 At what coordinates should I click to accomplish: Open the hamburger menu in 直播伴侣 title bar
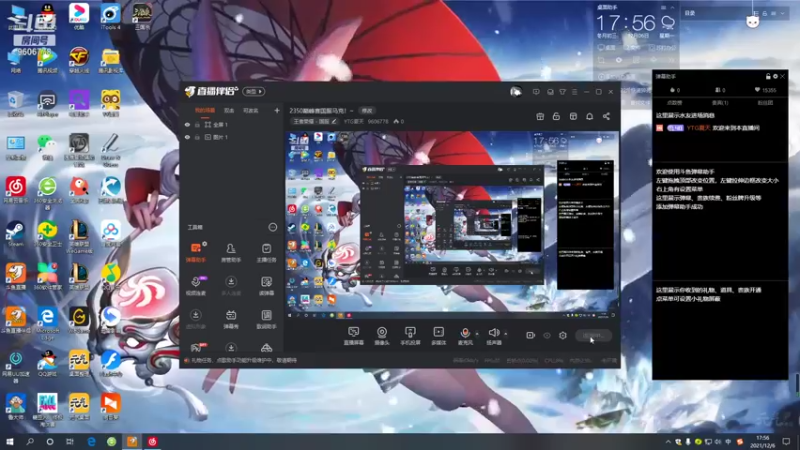574,92
